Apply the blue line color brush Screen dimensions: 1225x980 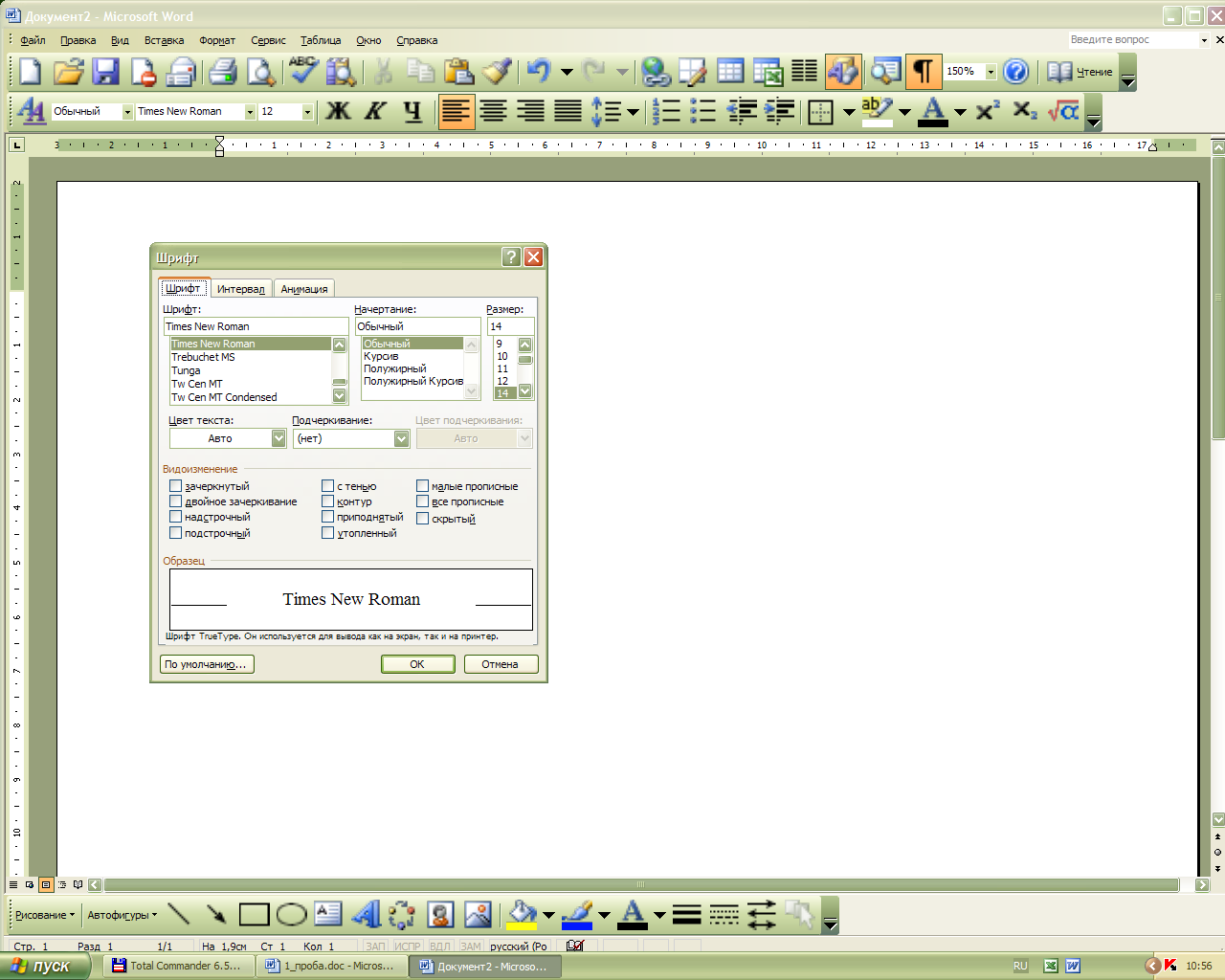pyautogui.click(x=577, y=915)
